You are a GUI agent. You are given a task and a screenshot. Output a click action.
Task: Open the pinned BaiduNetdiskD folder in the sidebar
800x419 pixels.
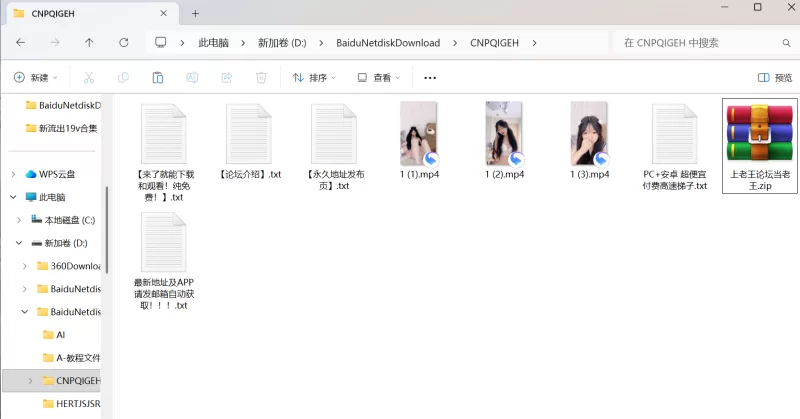click(x=63, y=105)
